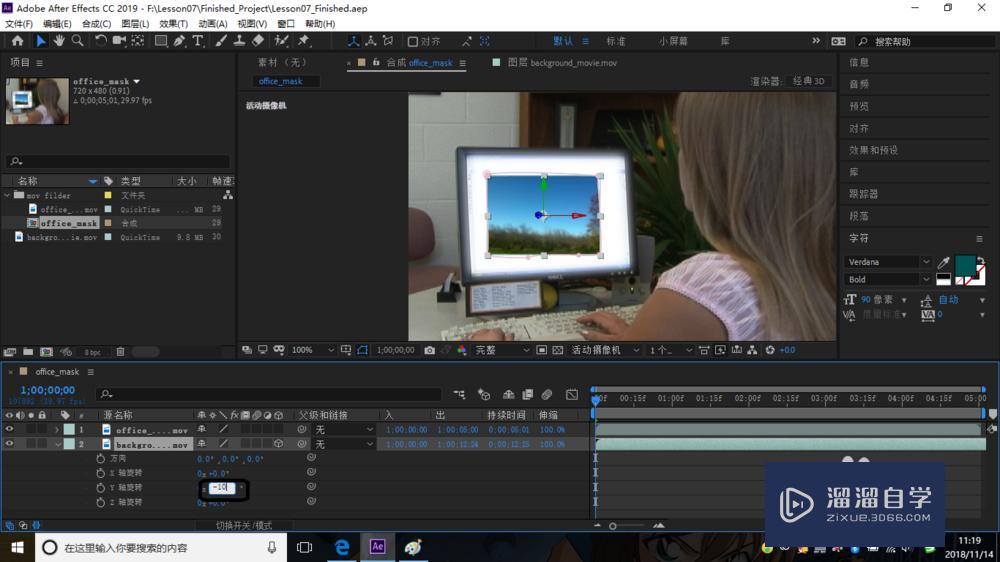Screen dimensions: 1000x562
Task: Select the Roto Brush tool
Action: (x=281, y=41)
